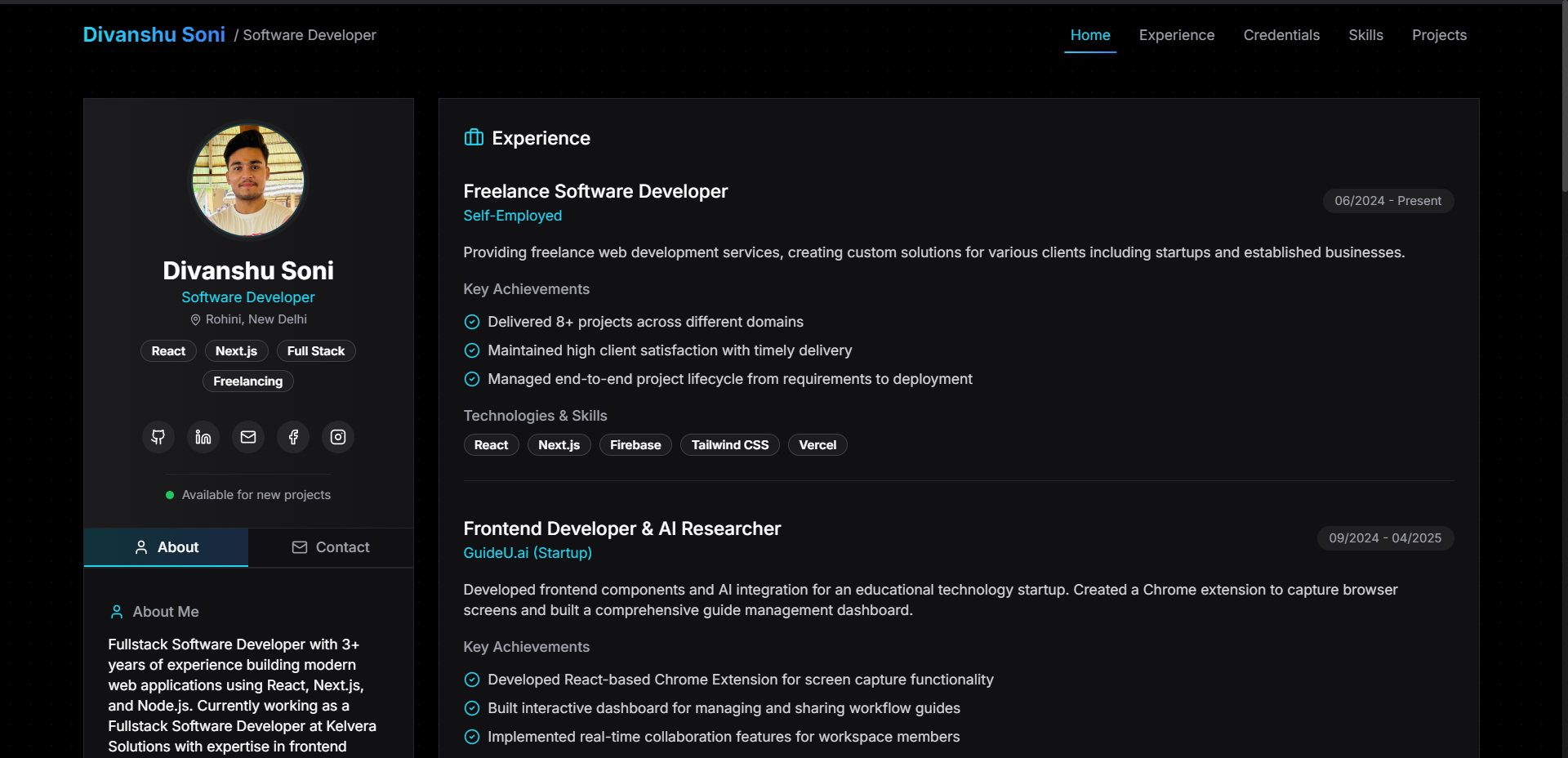Click the React skill badge under Technologies
This screenshot has width=1568, height=758.
[492, 445]
